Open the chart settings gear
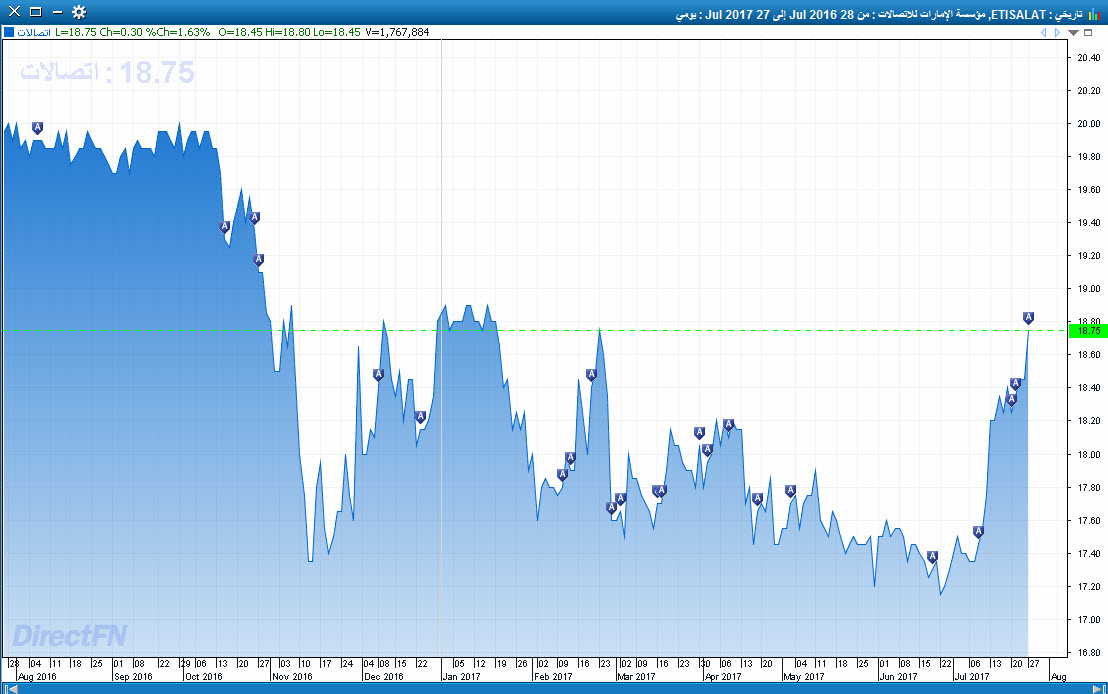 coord(78,13)
